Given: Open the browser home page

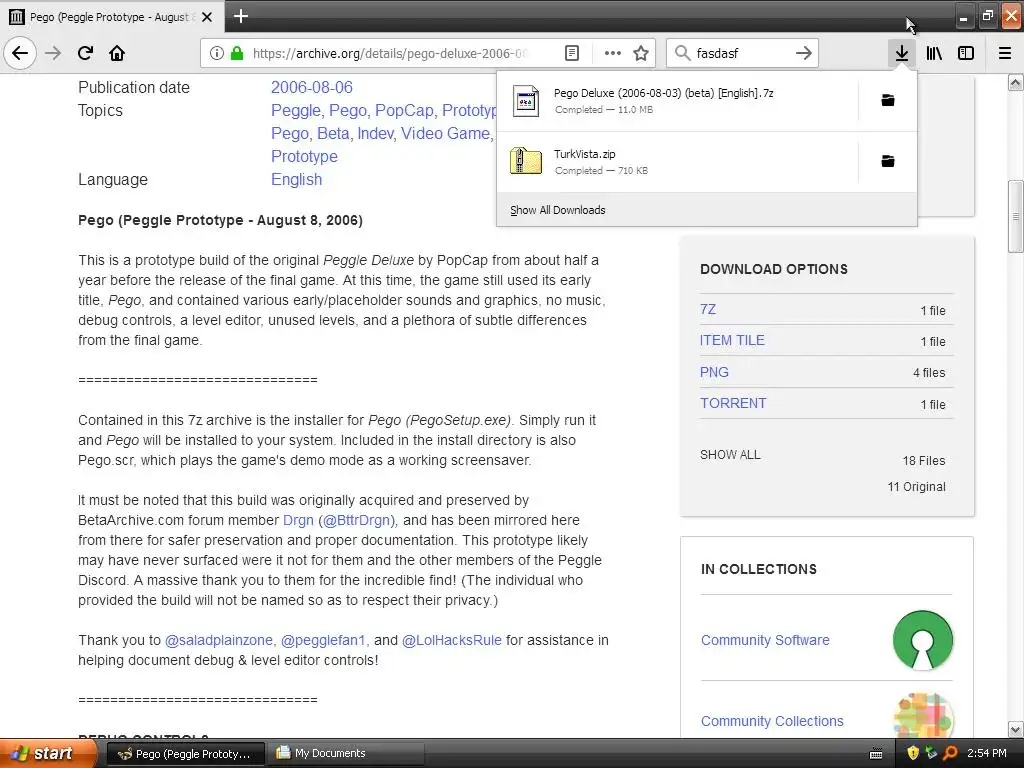Looking at the screenshot, I should click(x=117, y=53).
